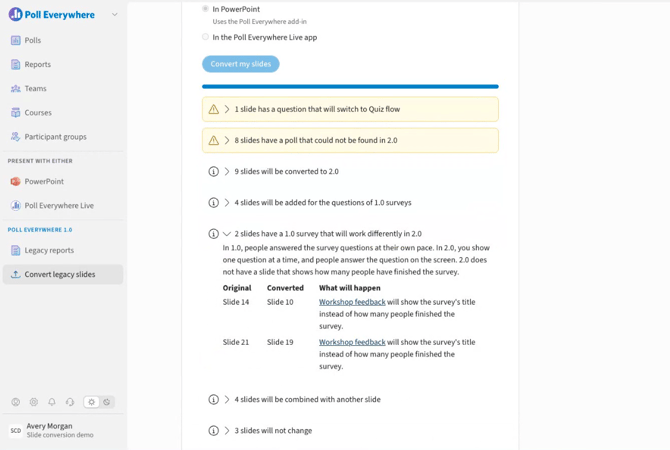
Task: Click the Convert legacy slides upload icon
Action: pos(15,274)
